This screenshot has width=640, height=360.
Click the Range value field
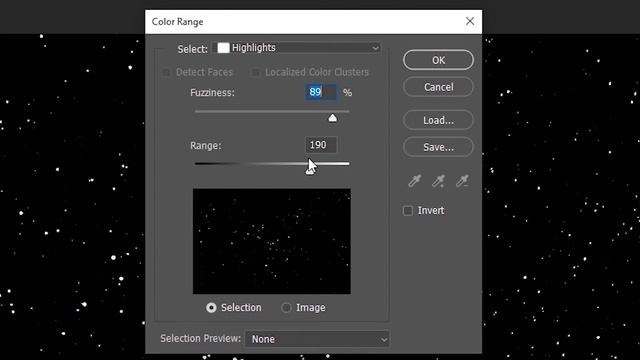(x=321, y=145)
